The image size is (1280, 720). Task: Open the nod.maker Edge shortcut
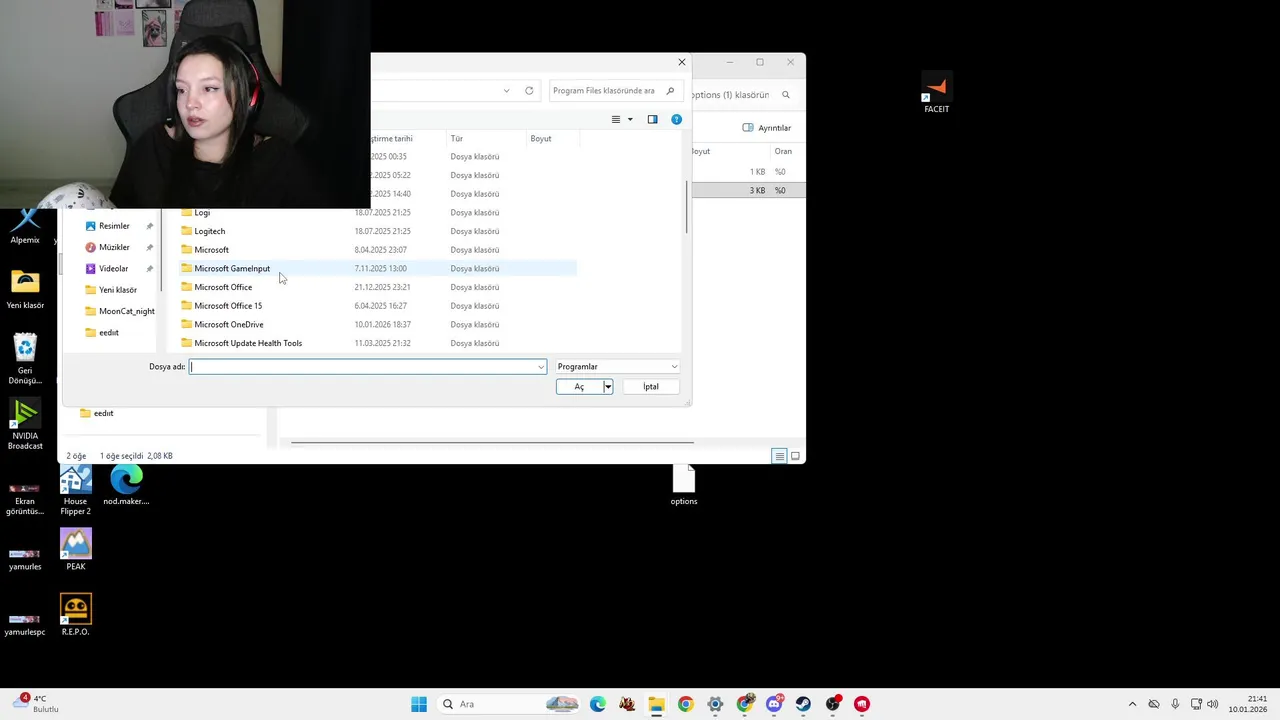[x=126, y=486]
